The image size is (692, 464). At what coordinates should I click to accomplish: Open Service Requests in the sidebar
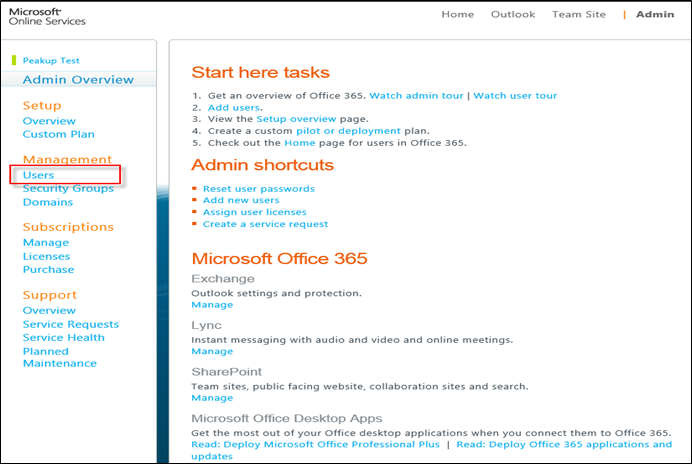[71, 324]
